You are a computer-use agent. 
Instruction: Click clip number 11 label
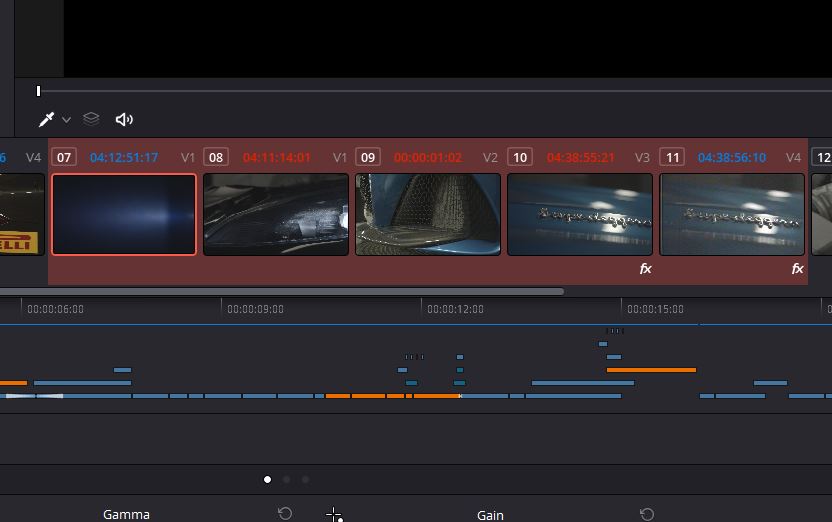coord(672,158)
